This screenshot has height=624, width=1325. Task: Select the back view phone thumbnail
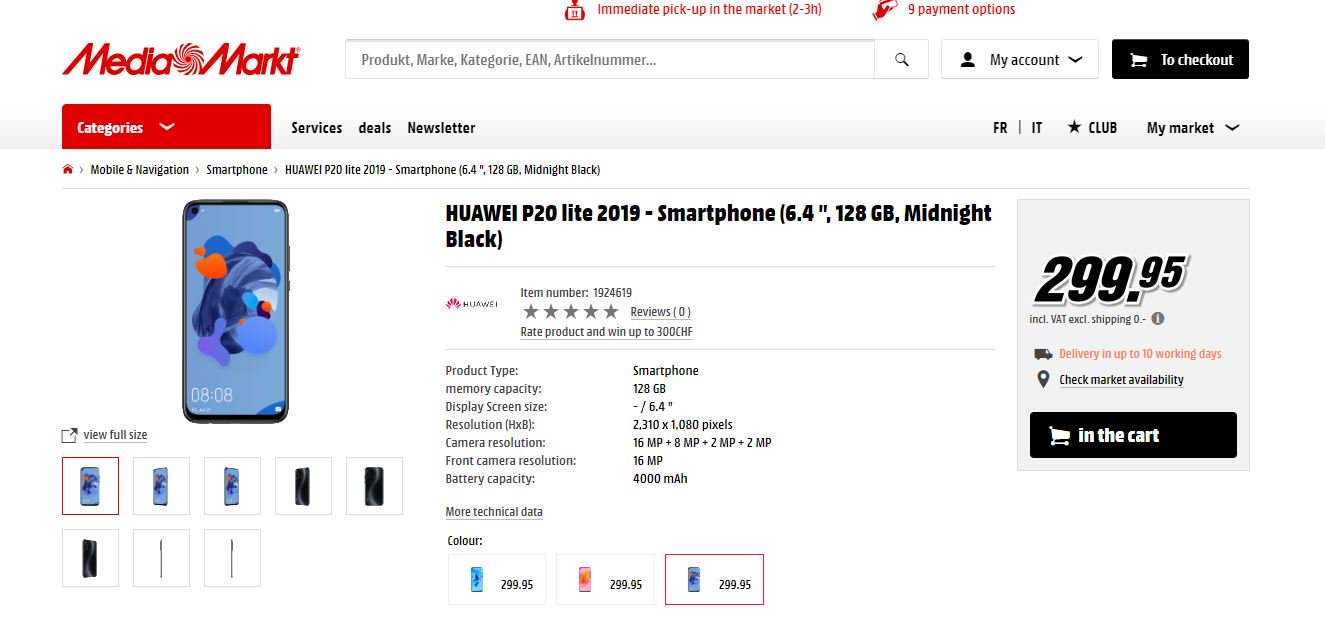coord(374,486)
